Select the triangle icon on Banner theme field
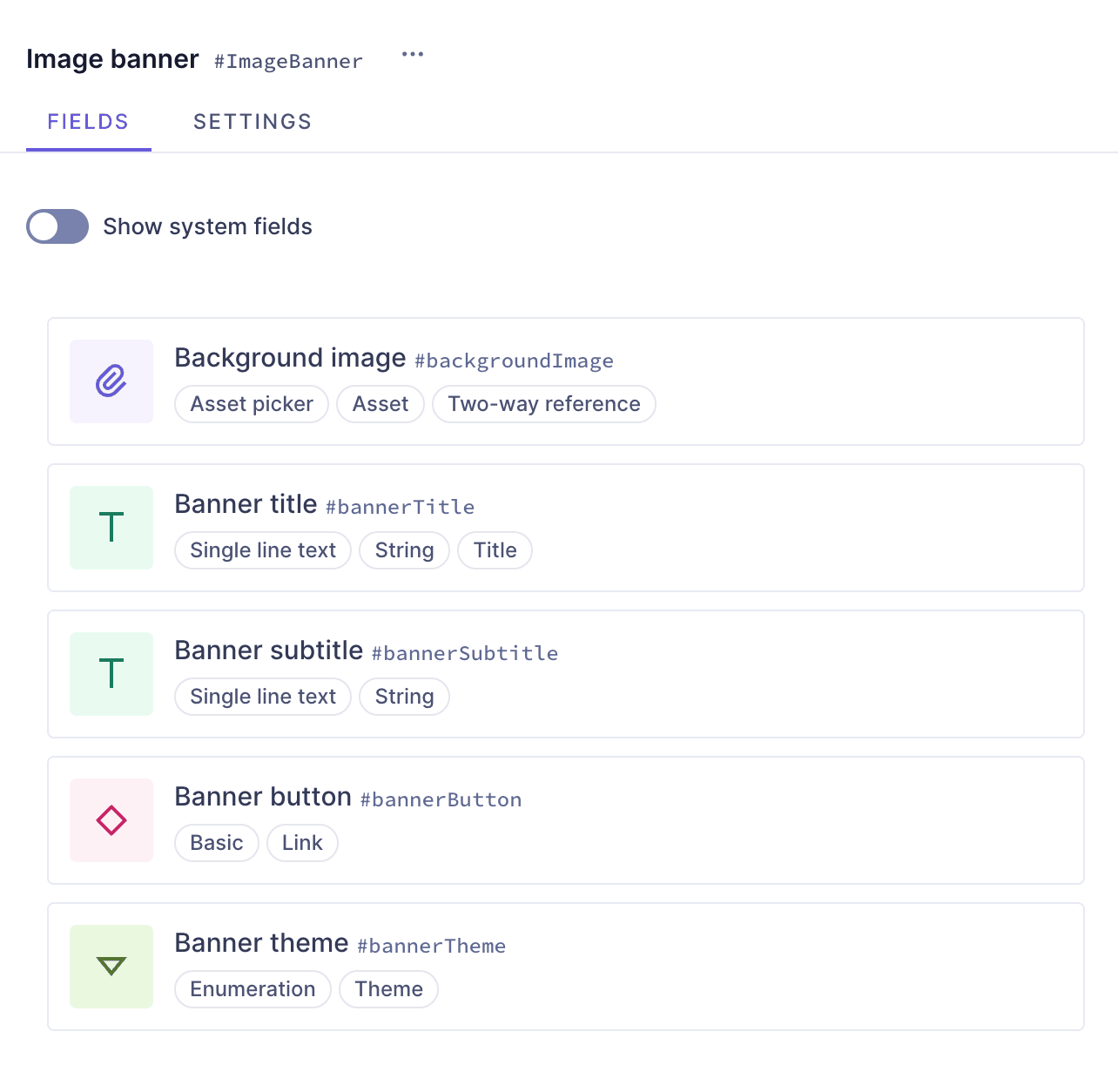This screenshot has width=1118, height=1092. click(x=111, y=966)
